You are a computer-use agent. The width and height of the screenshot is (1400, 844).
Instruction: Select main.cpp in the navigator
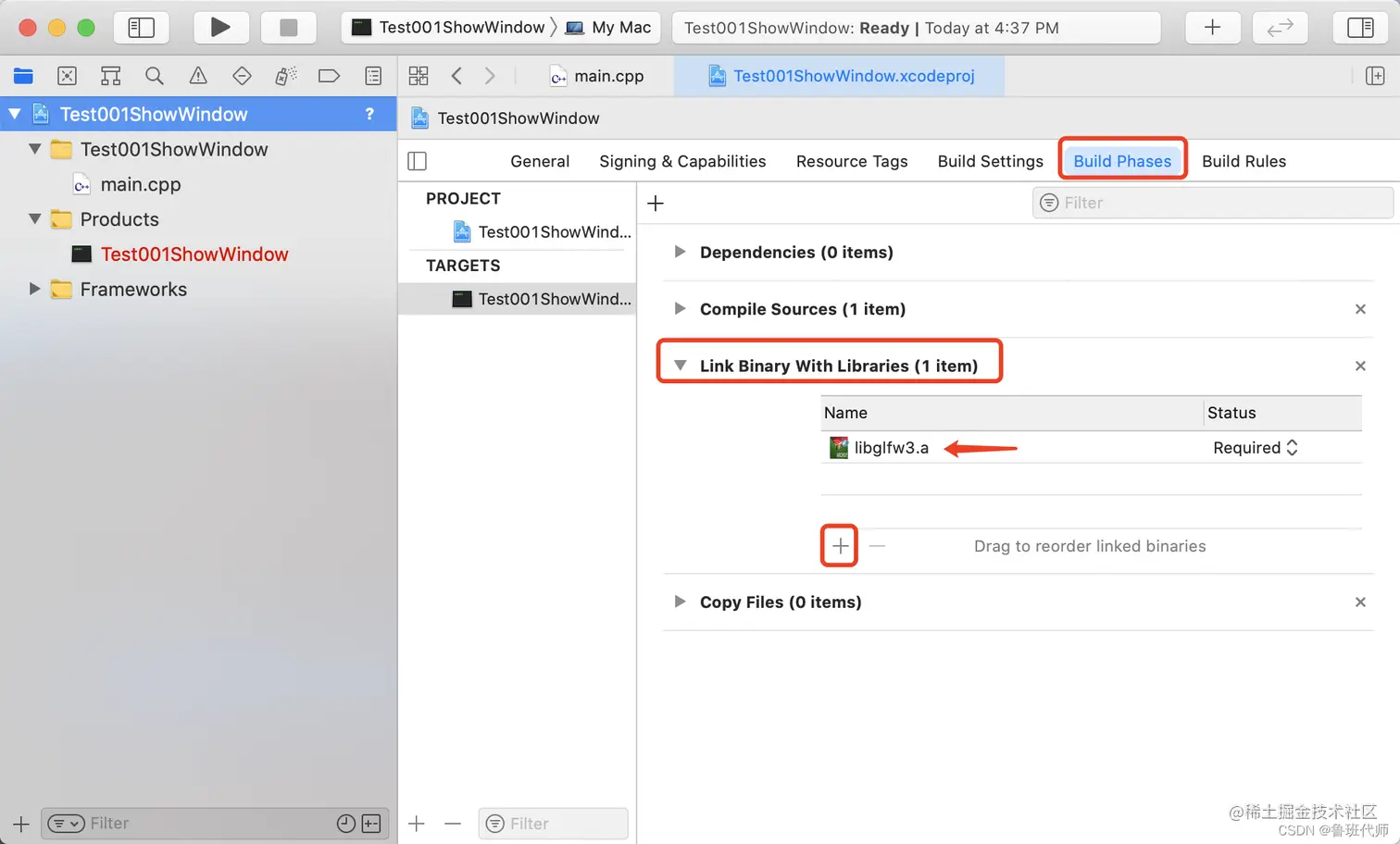click(128, 184)
